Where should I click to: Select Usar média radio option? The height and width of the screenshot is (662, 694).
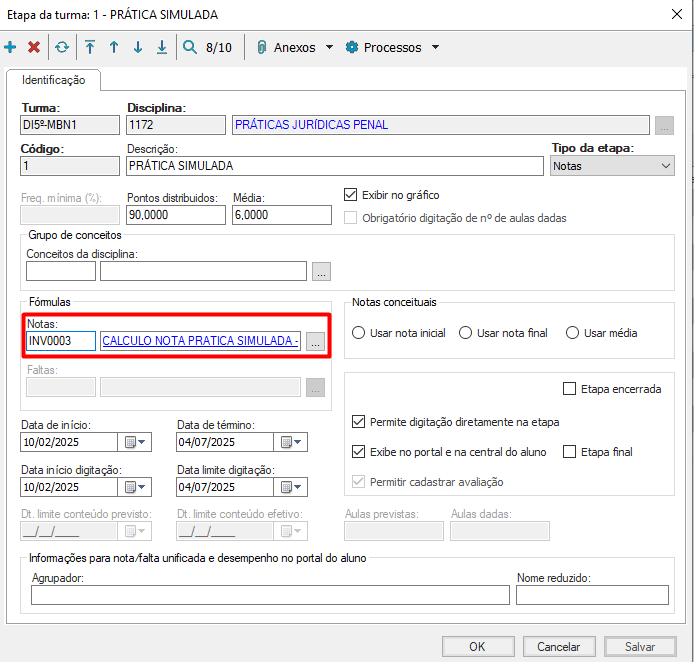[572, 333]
